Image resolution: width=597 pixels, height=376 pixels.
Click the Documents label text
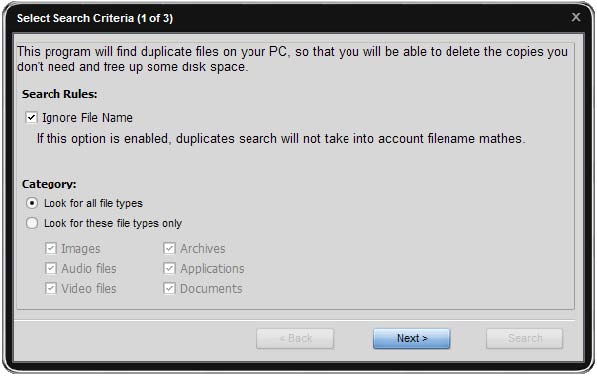pos(211,288)
